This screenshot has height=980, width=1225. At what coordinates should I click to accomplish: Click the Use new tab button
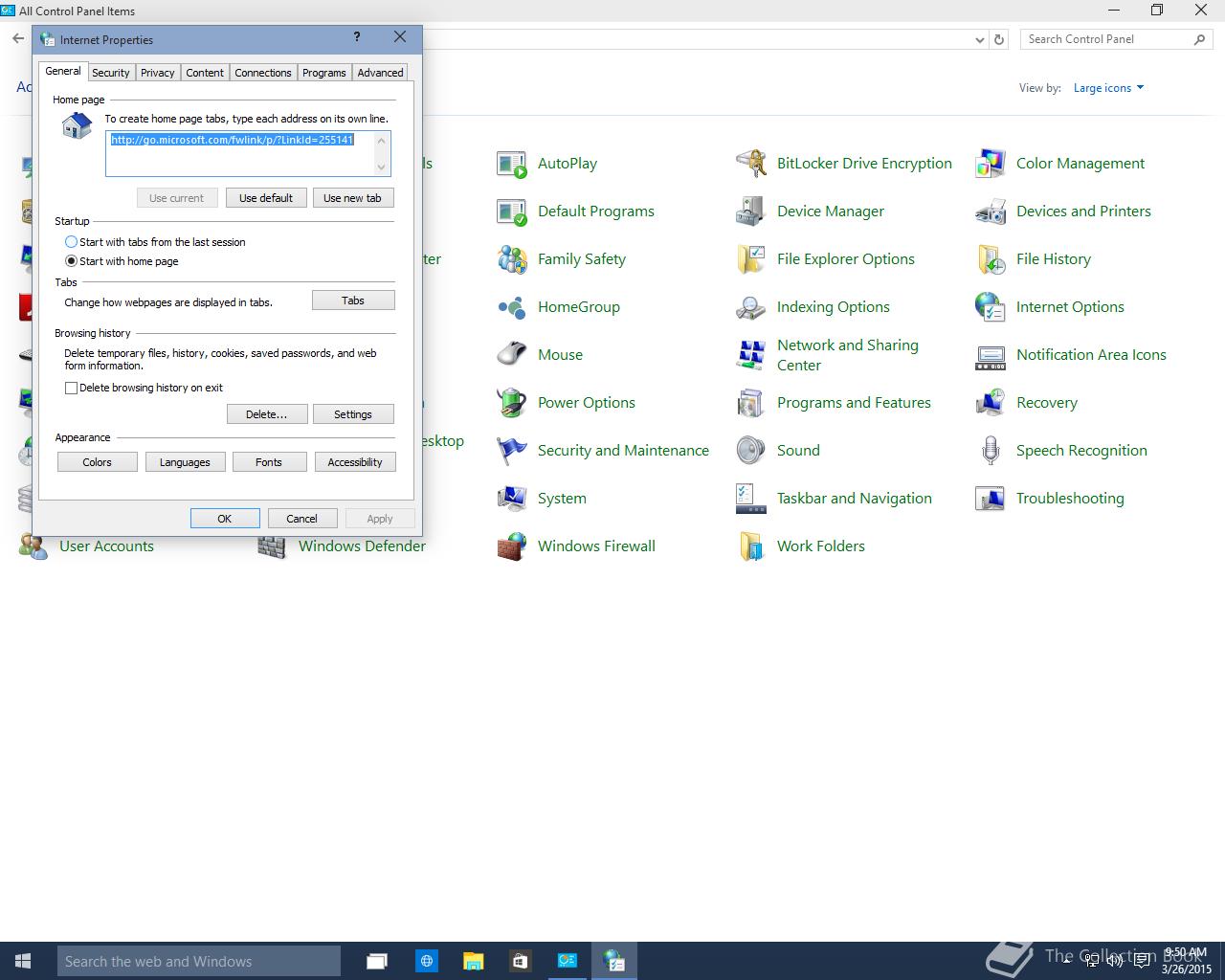[x=352, y=198]
